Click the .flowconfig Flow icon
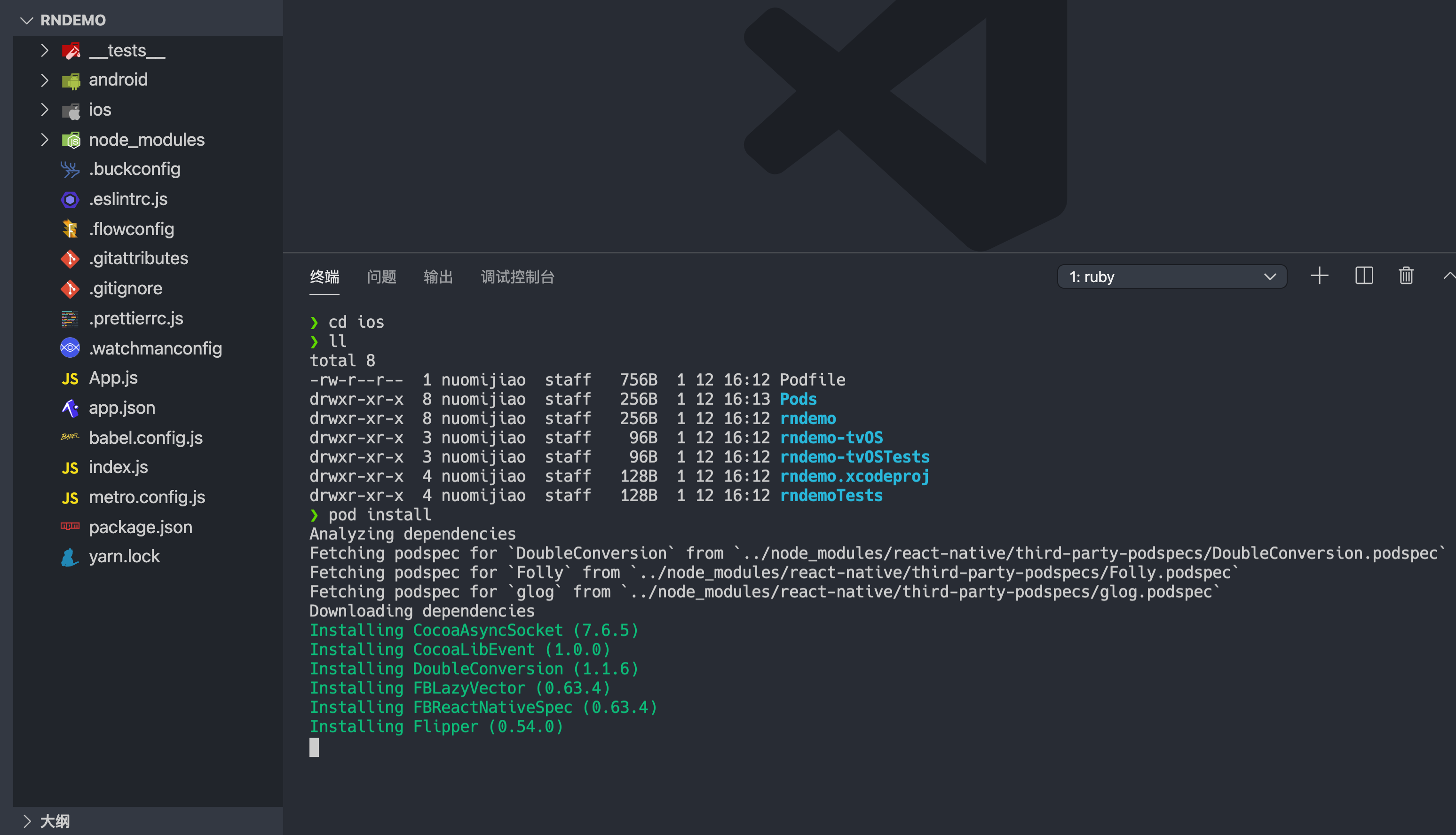This screenshot has height=835, width=1456. [70, 229]
